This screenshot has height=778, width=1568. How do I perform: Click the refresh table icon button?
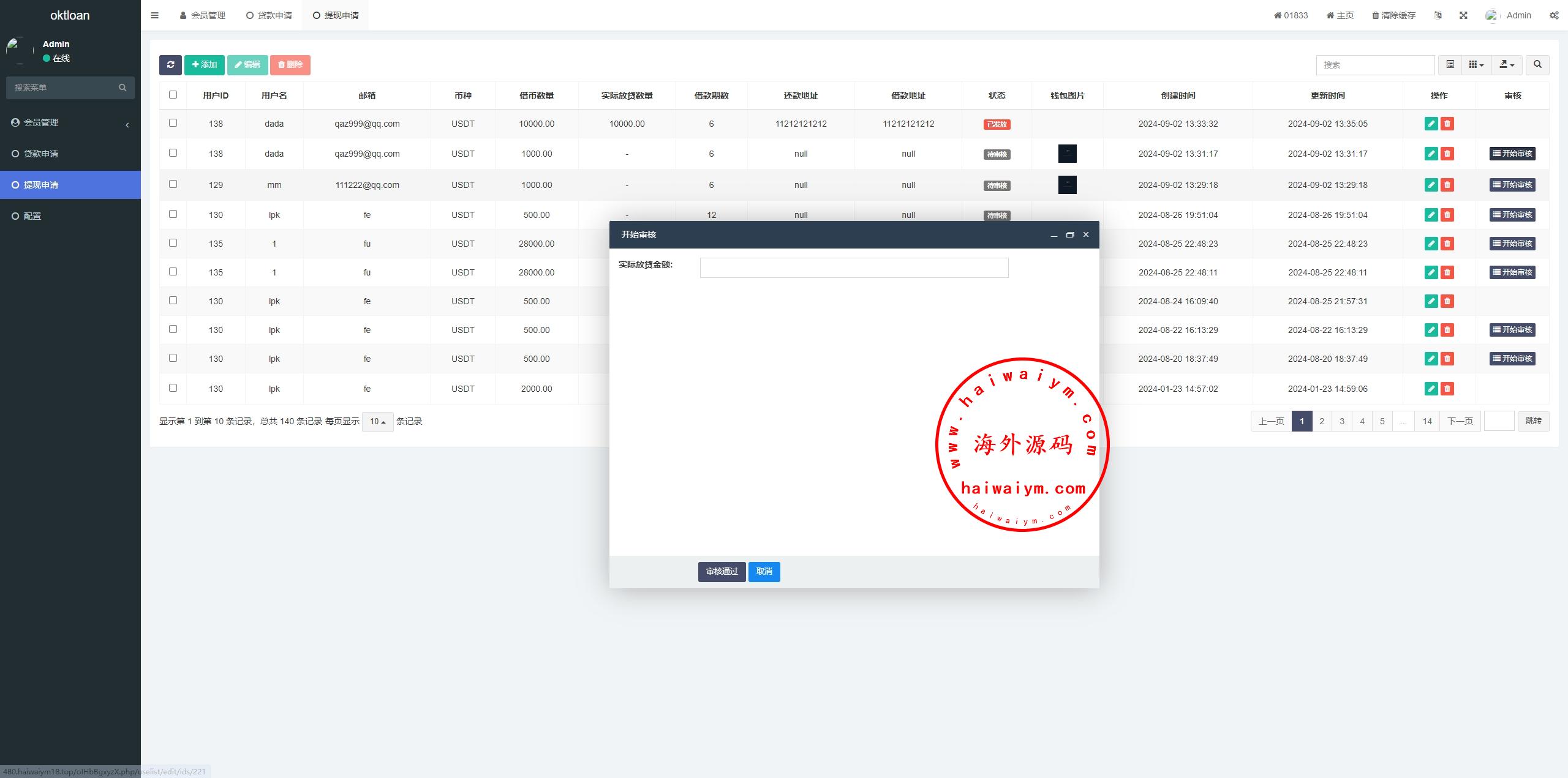tap(170, 65)
